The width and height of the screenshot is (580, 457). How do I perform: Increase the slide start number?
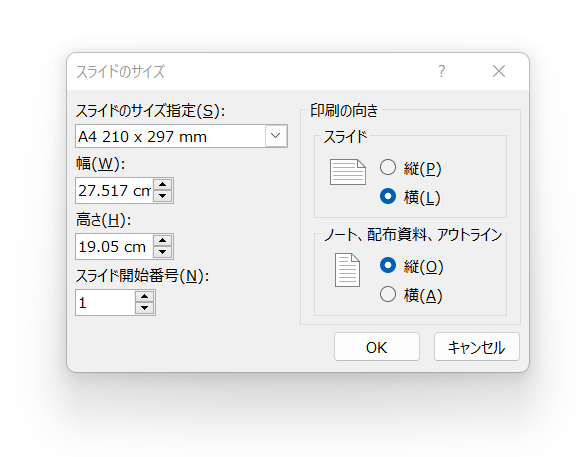tap(145, 297)
